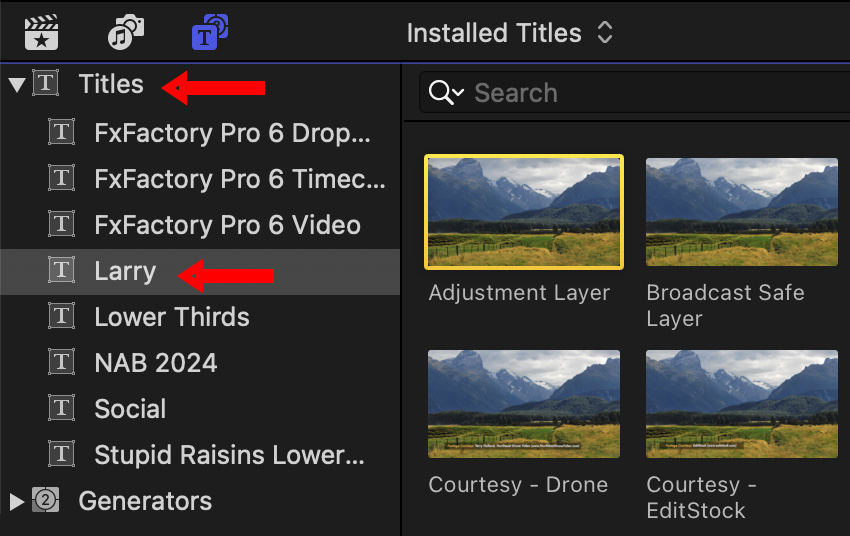This screenshot has width=850, height=536.
Task: Select Stupid Raisins Lower category
Action: 229,454
